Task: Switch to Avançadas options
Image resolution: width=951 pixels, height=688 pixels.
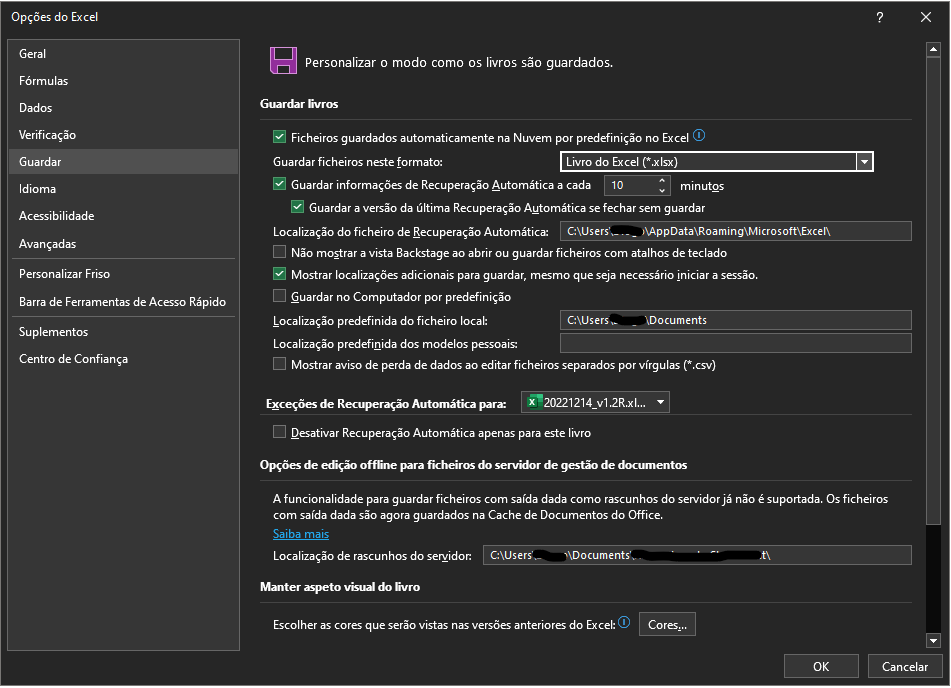Action: pyautogui.click(x=124, y=243)
